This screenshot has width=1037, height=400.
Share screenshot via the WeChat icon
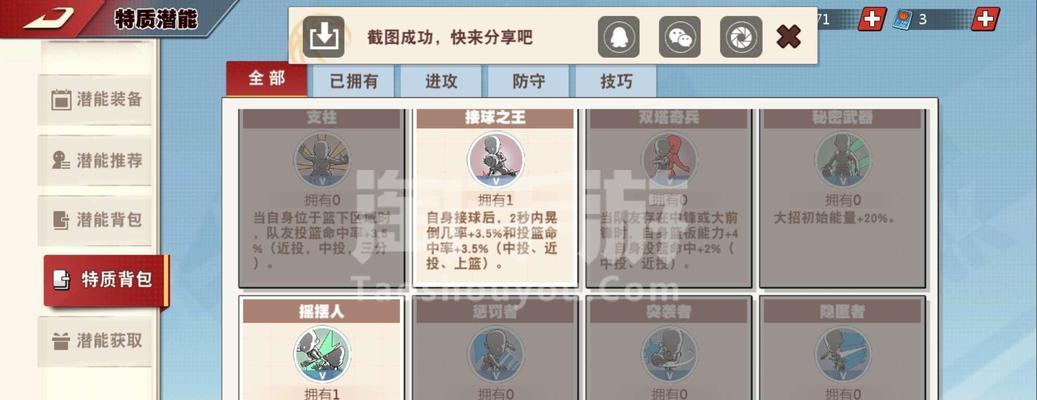679,36
